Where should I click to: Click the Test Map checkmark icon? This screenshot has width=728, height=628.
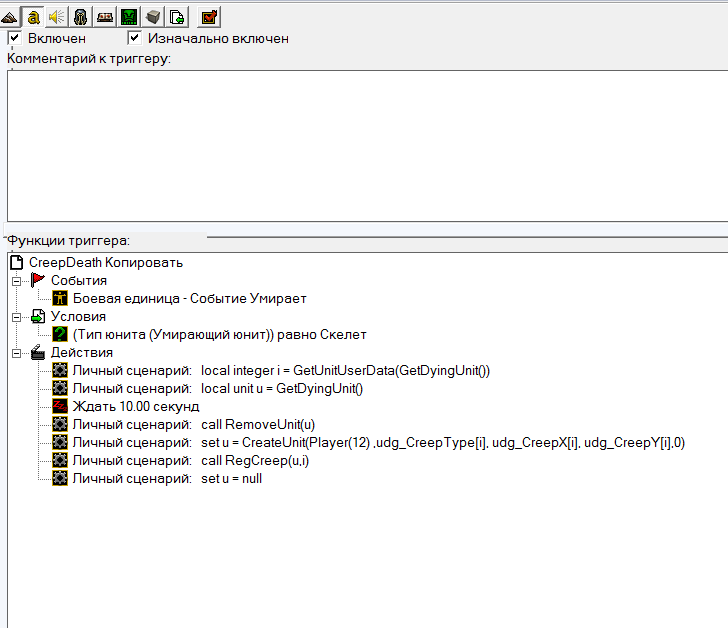click(x=209, y=16)
